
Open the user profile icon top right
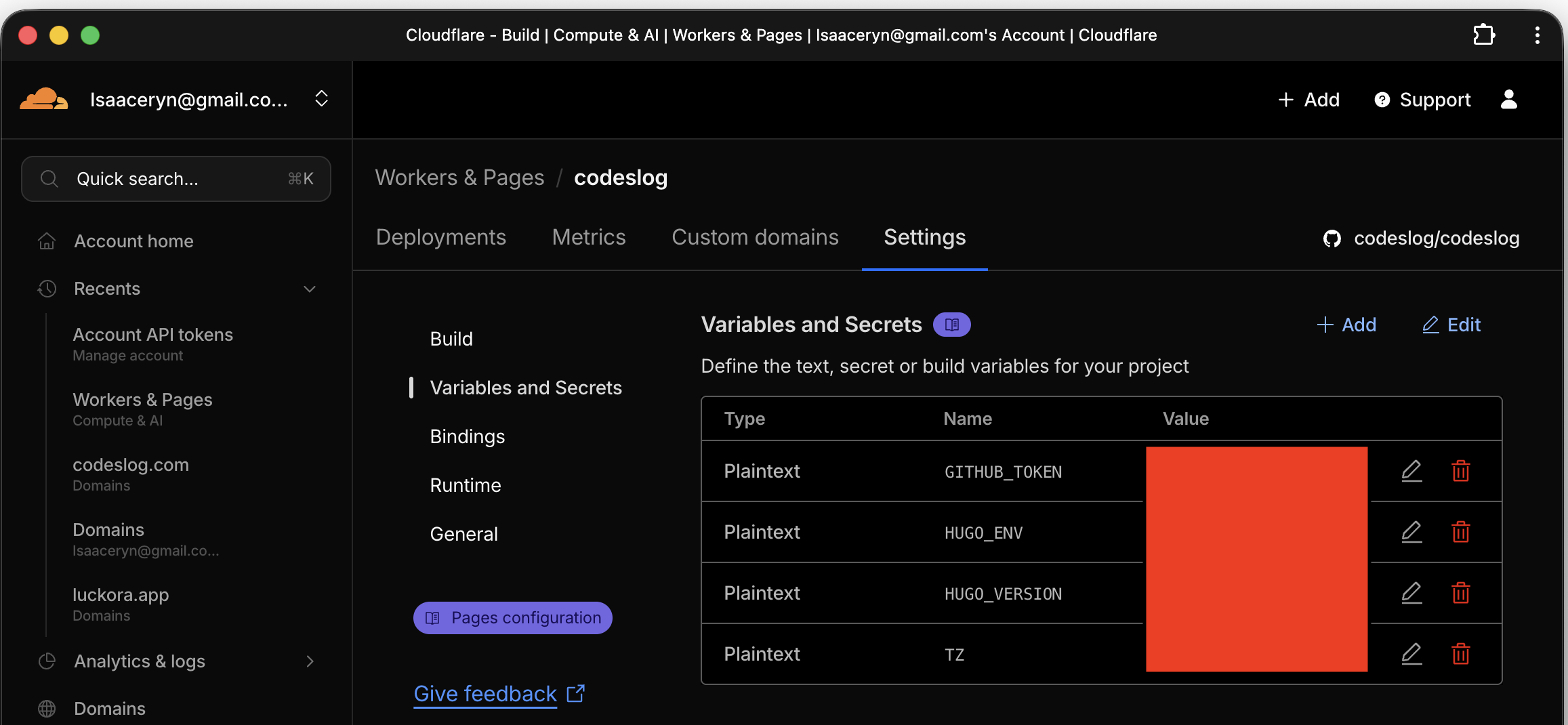pyautogui.click(x=1509, y=100)
